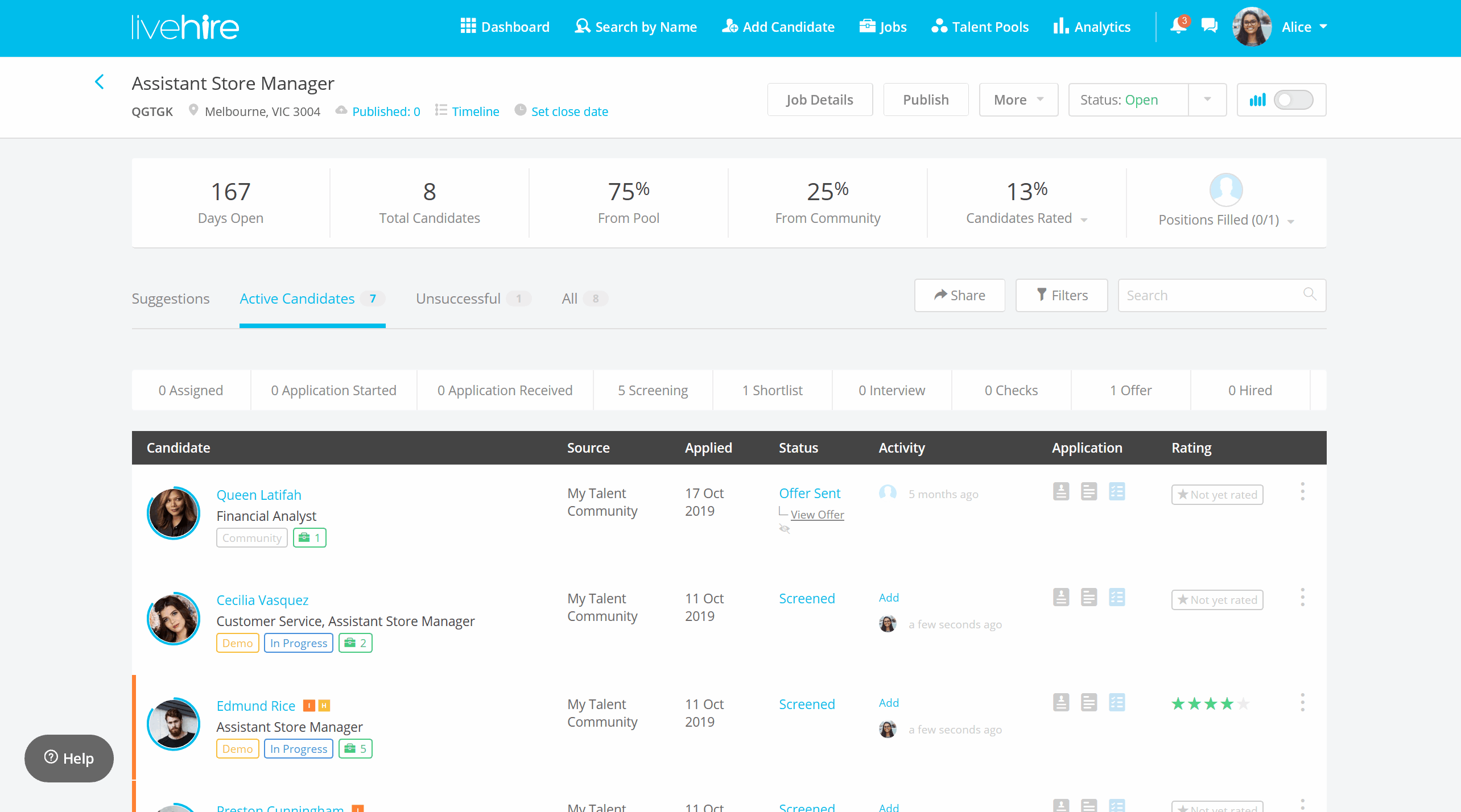The width and height of the screenshot is (1461, 812).
Task: Click the hidden-eye icon under View Offer
Action: coord(785,529)
